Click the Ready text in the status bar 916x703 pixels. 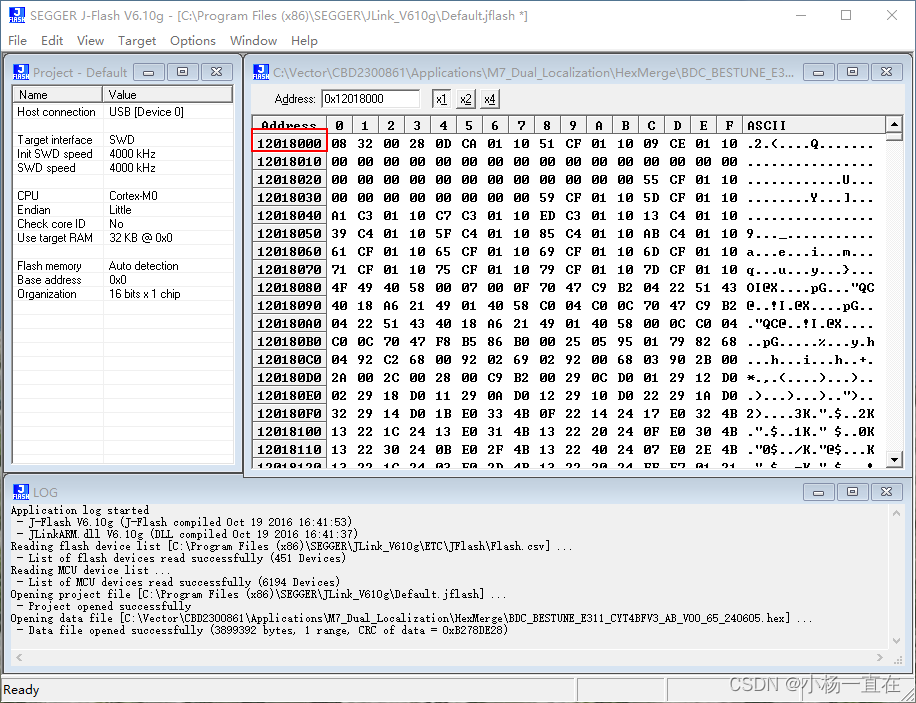tap(21, 690)
